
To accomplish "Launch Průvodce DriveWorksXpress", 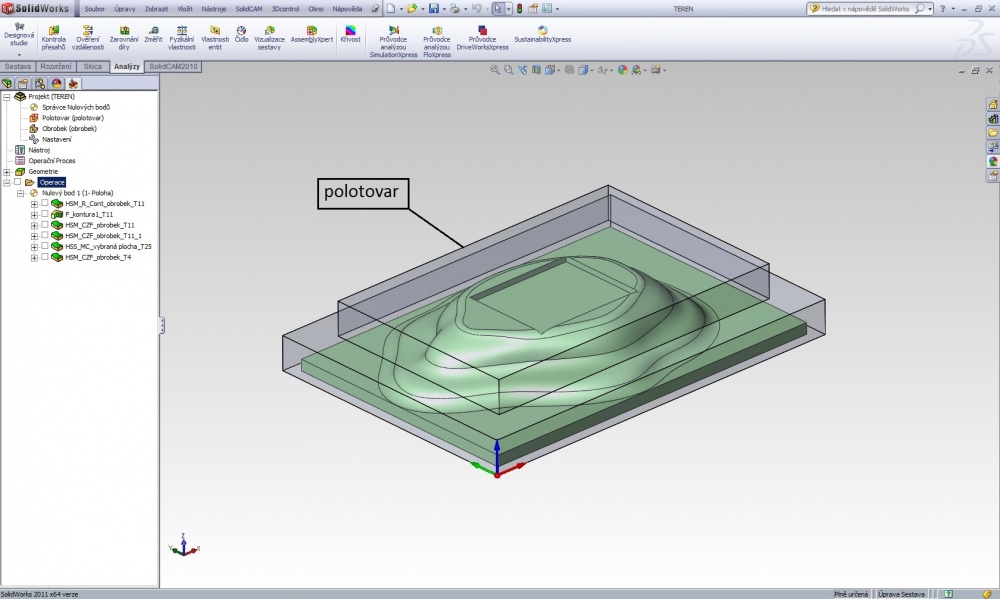I will 482,38.
